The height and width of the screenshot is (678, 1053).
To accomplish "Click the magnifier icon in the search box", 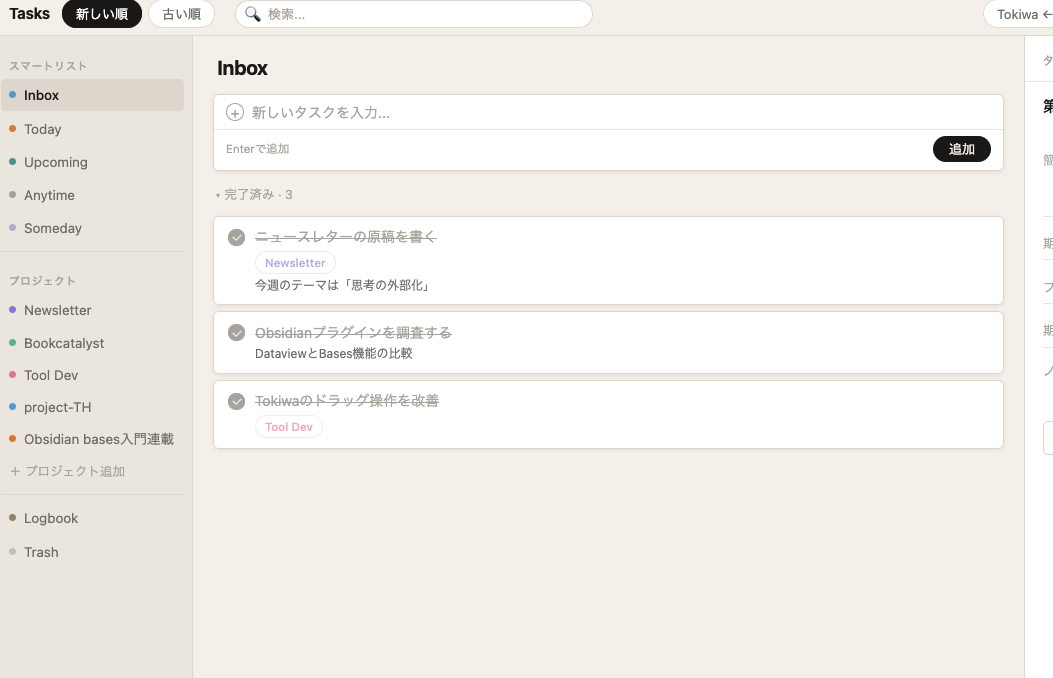I will [253, 14].
